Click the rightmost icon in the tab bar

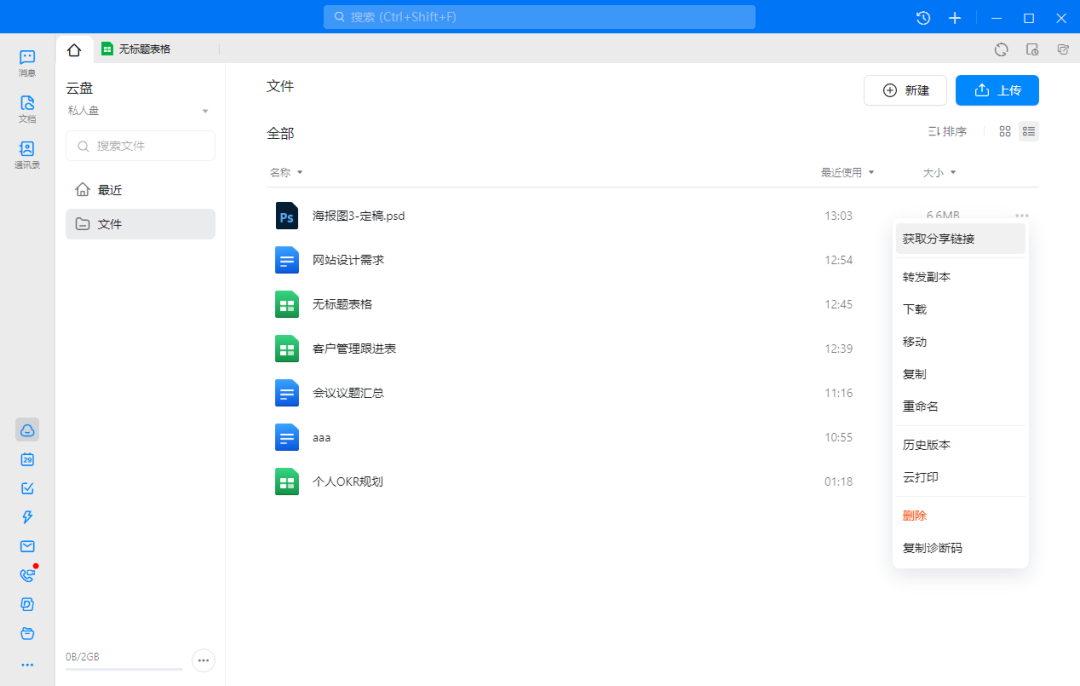[1063, 50]
